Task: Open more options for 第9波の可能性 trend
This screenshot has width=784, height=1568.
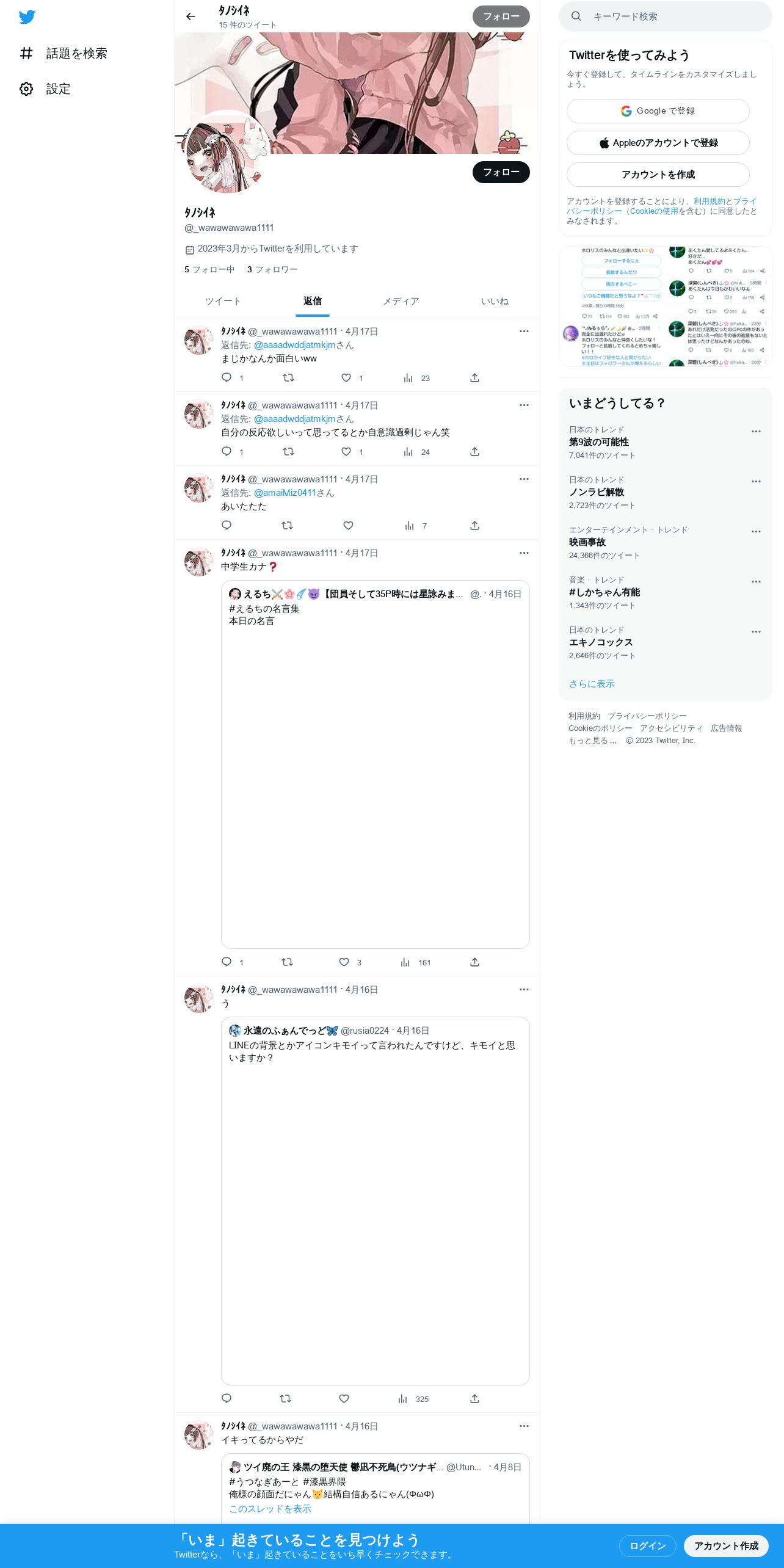Action: point(756,431)
